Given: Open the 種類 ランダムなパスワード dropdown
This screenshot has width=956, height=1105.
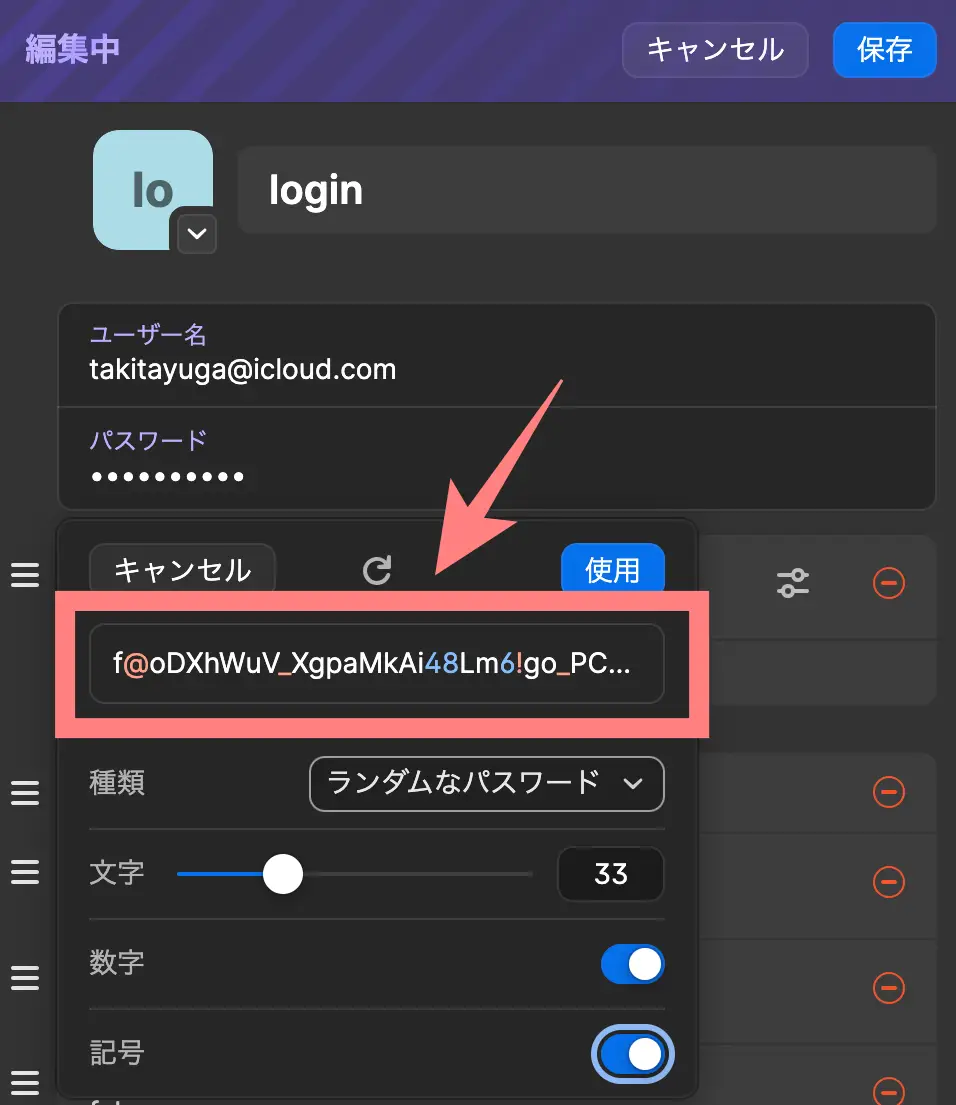Looking at the screenshot, I should click(x=487, y=784).
